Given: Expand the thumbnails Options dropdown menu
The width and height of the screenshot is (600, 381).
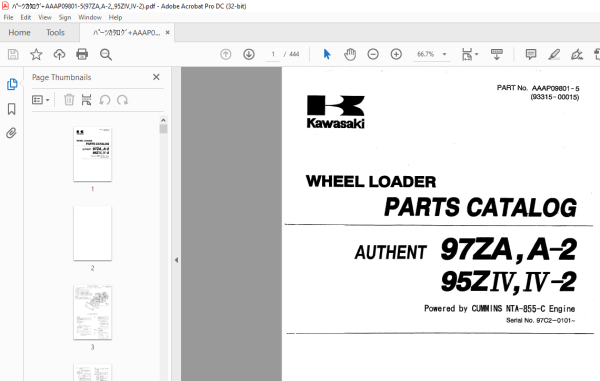Looking at the screenshot, I should click(41, 100).
